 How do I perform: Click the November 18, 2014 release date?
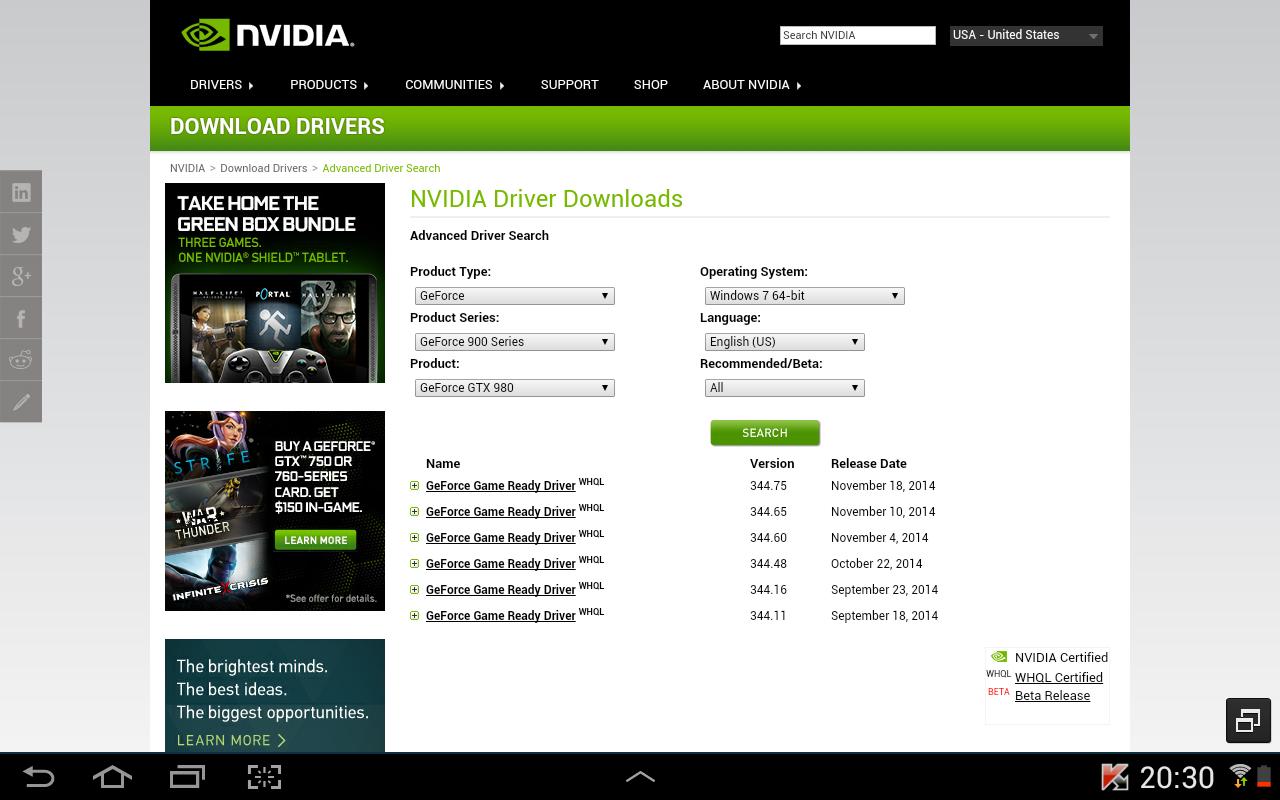click(883, 486)
